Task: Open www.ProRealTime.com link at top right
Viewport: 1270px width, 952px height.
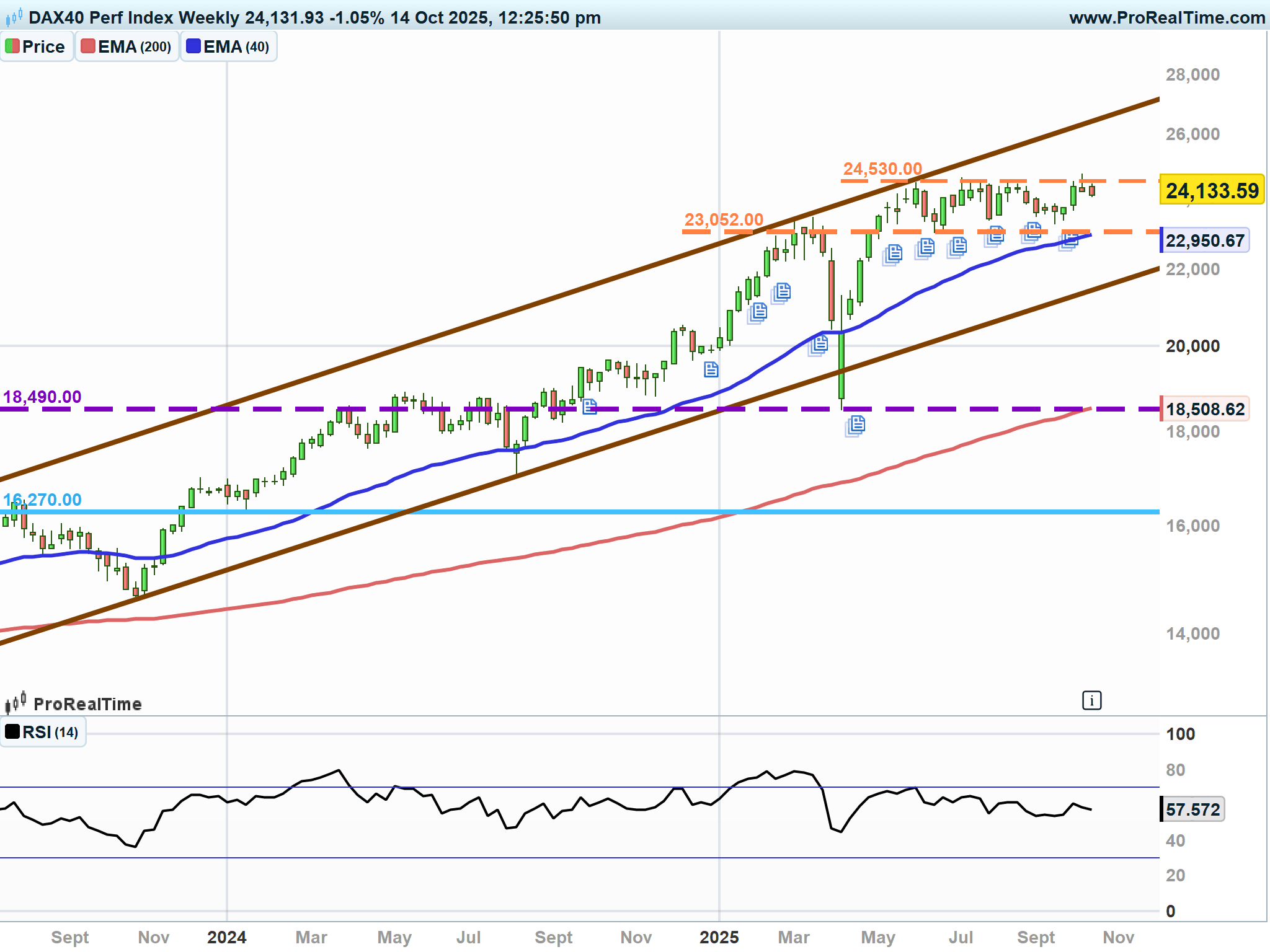Action: [1166, 17]
